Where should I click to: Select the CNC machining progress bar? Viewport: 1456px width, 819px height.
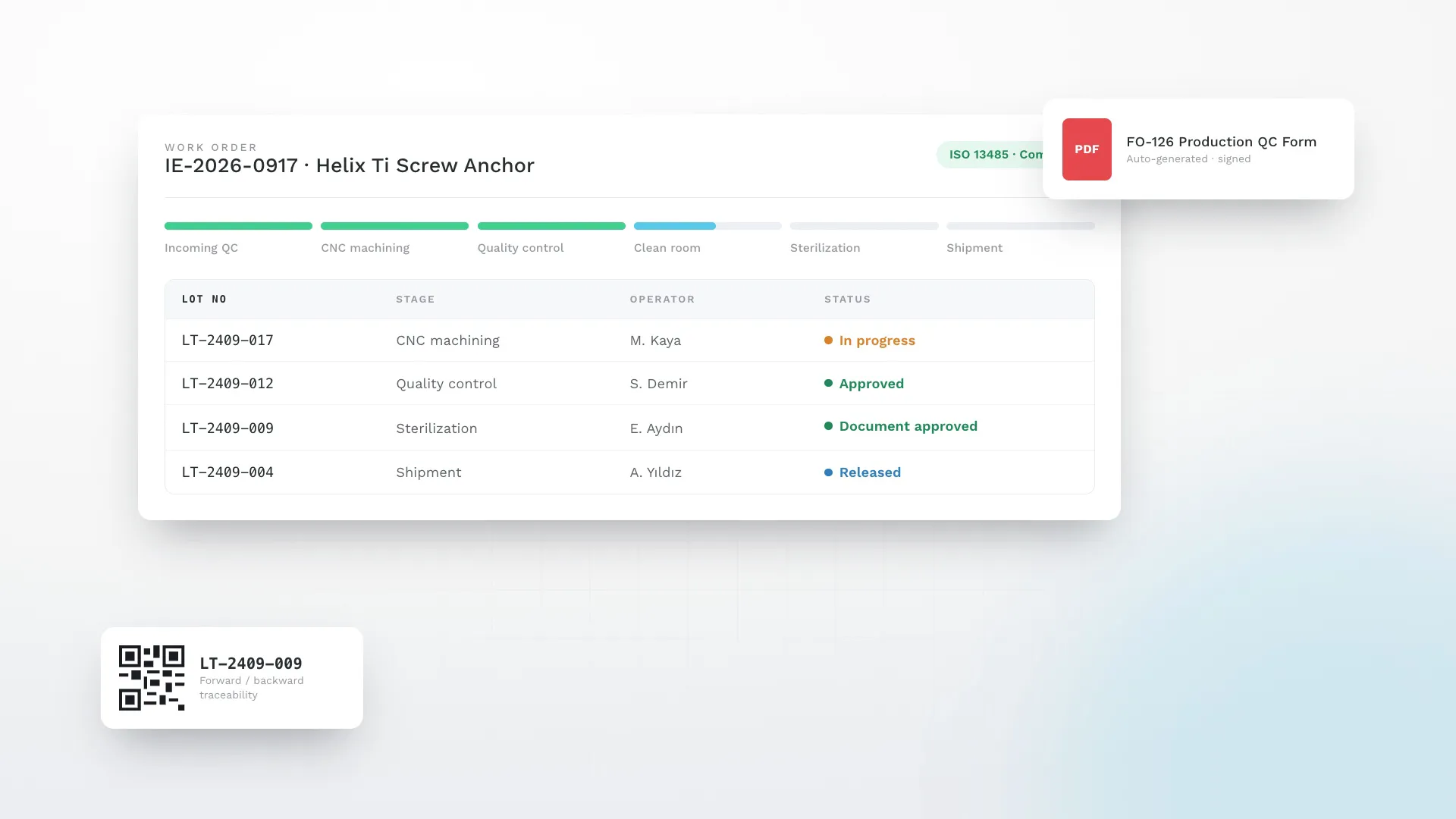click(x=394, y=226)
